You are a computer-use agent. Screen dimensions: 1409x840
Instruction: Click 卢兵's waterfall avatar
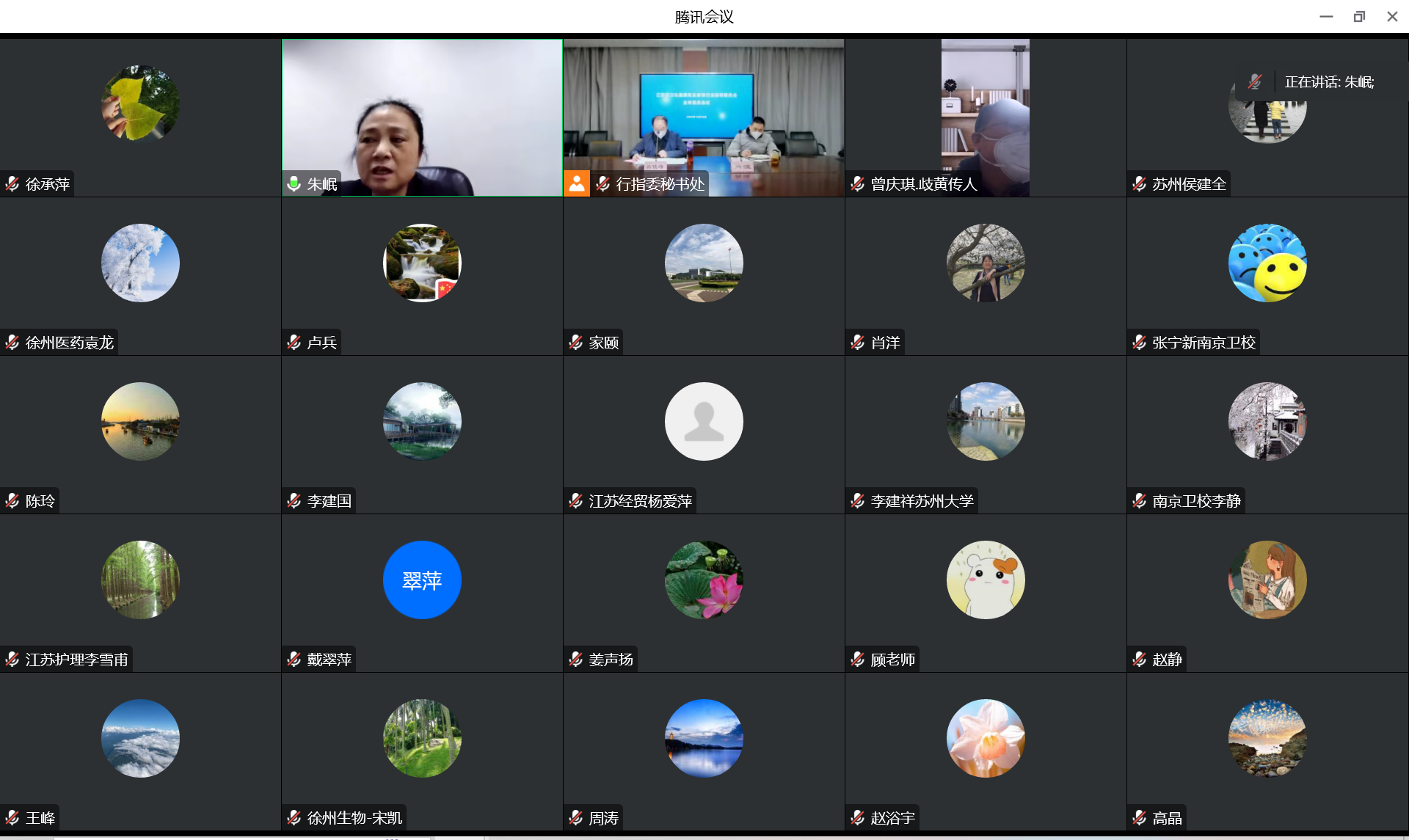pos(422,263)
